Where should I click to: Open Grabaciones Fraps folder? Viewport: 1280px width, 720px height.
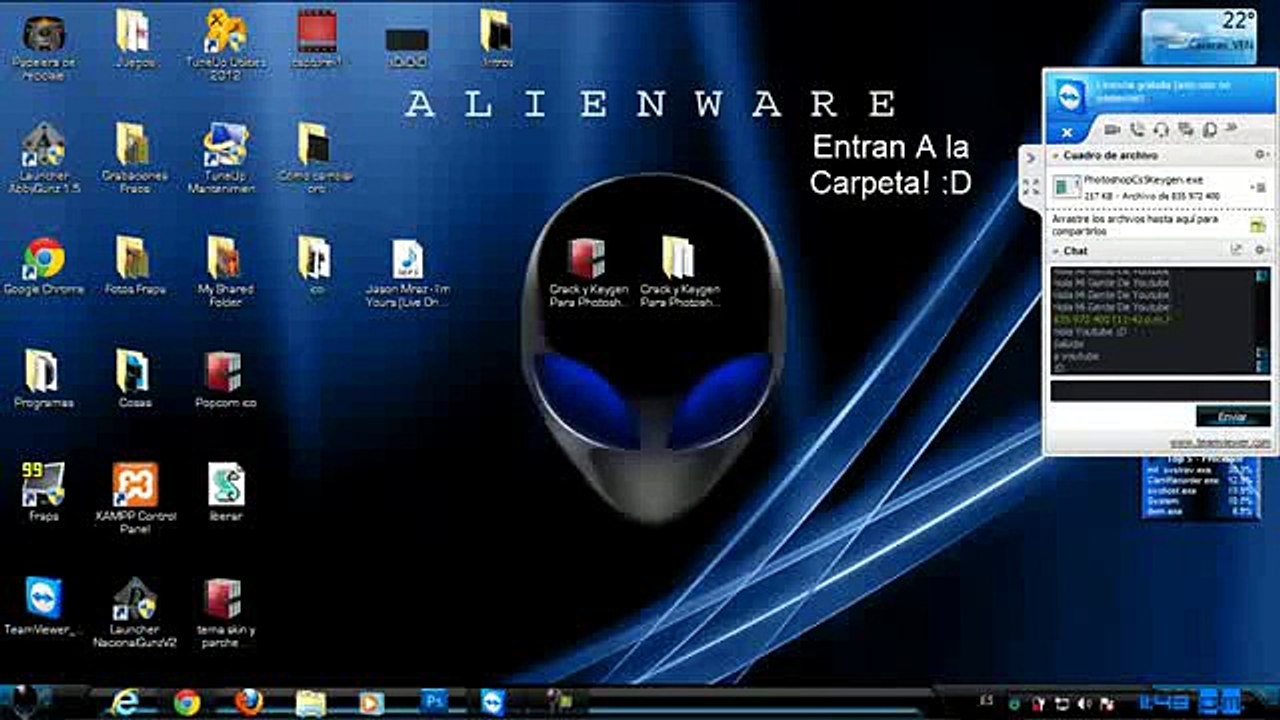(x=134, y=158)
